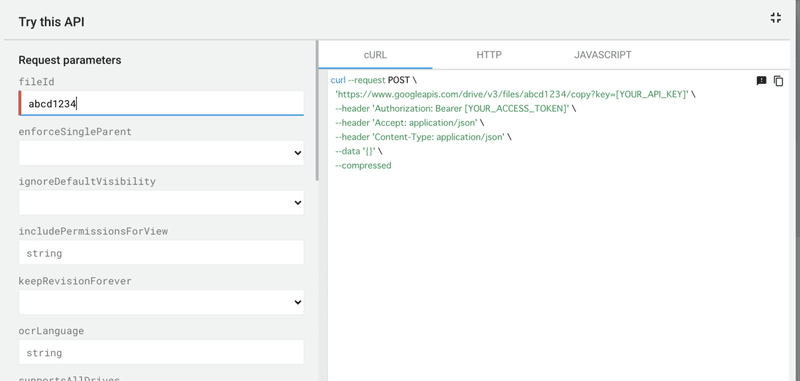The image size is (800, 381).
Task: Switch to the cURL tab
Action: [x=375, y=55]
